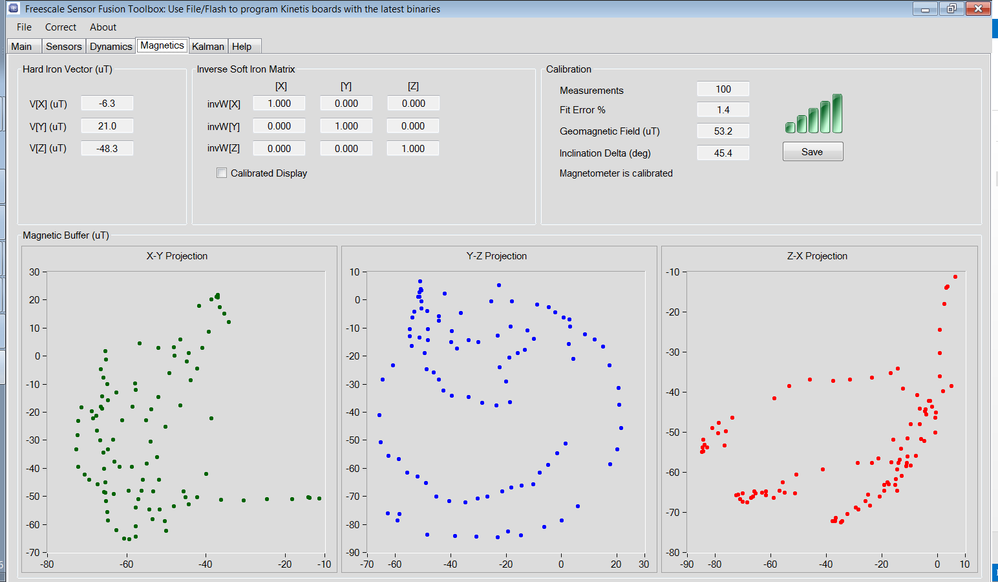This screenshot has width=998, height=582.
Task: Click inside the Y-Z Projection scatter plot
Action: tap(507, 412)
